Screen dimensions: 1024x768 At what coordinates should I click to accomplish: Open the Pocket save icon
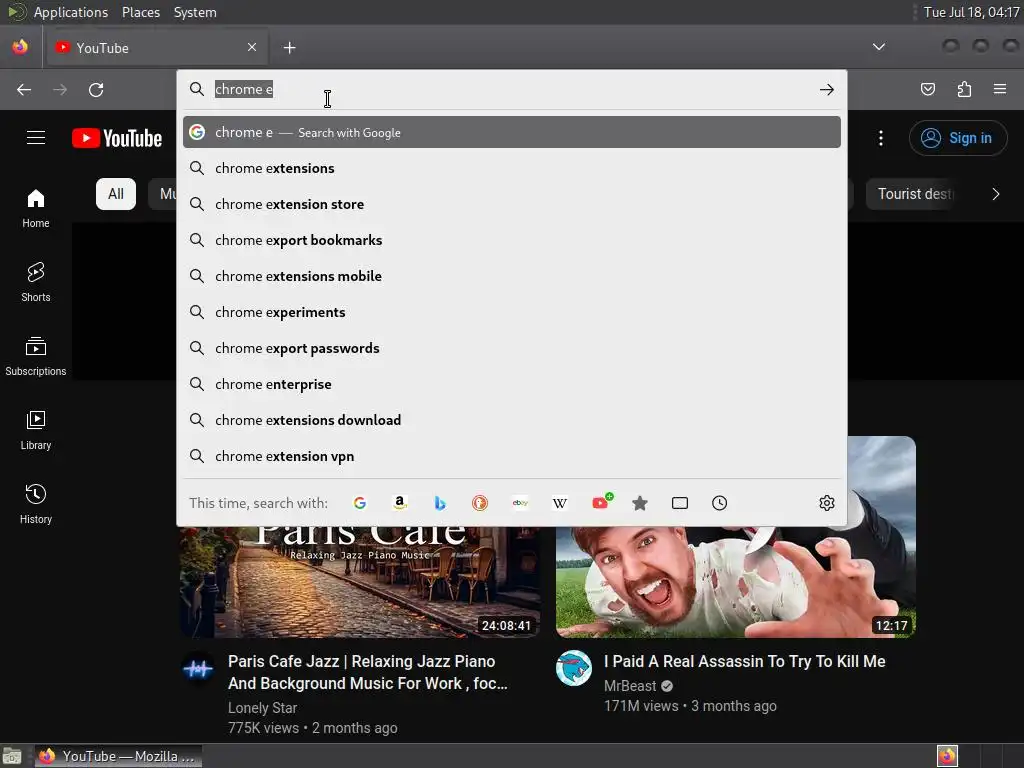point(927,89)
